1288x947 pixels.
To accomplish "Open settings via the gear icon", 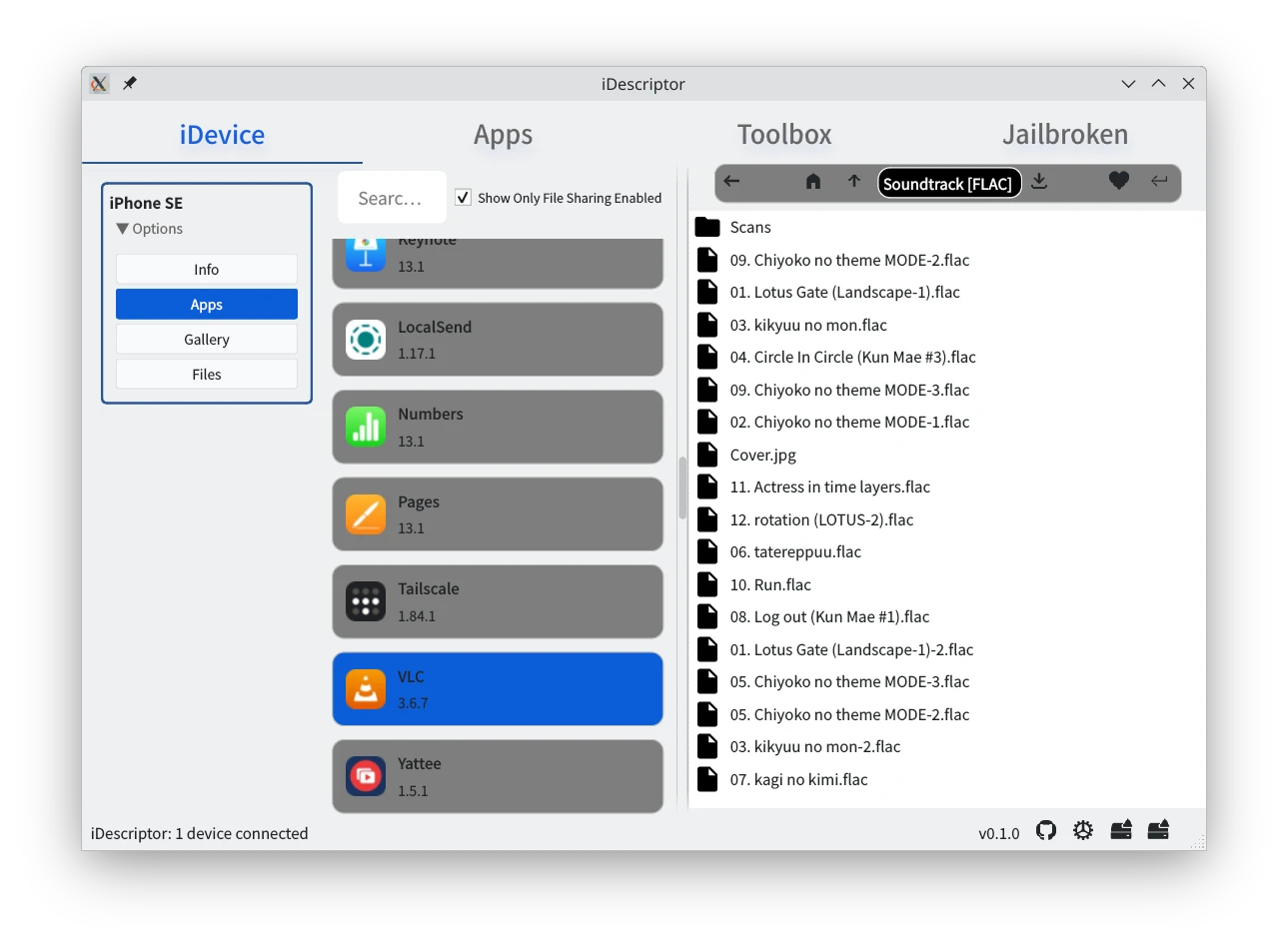I will click(1083, 831).
